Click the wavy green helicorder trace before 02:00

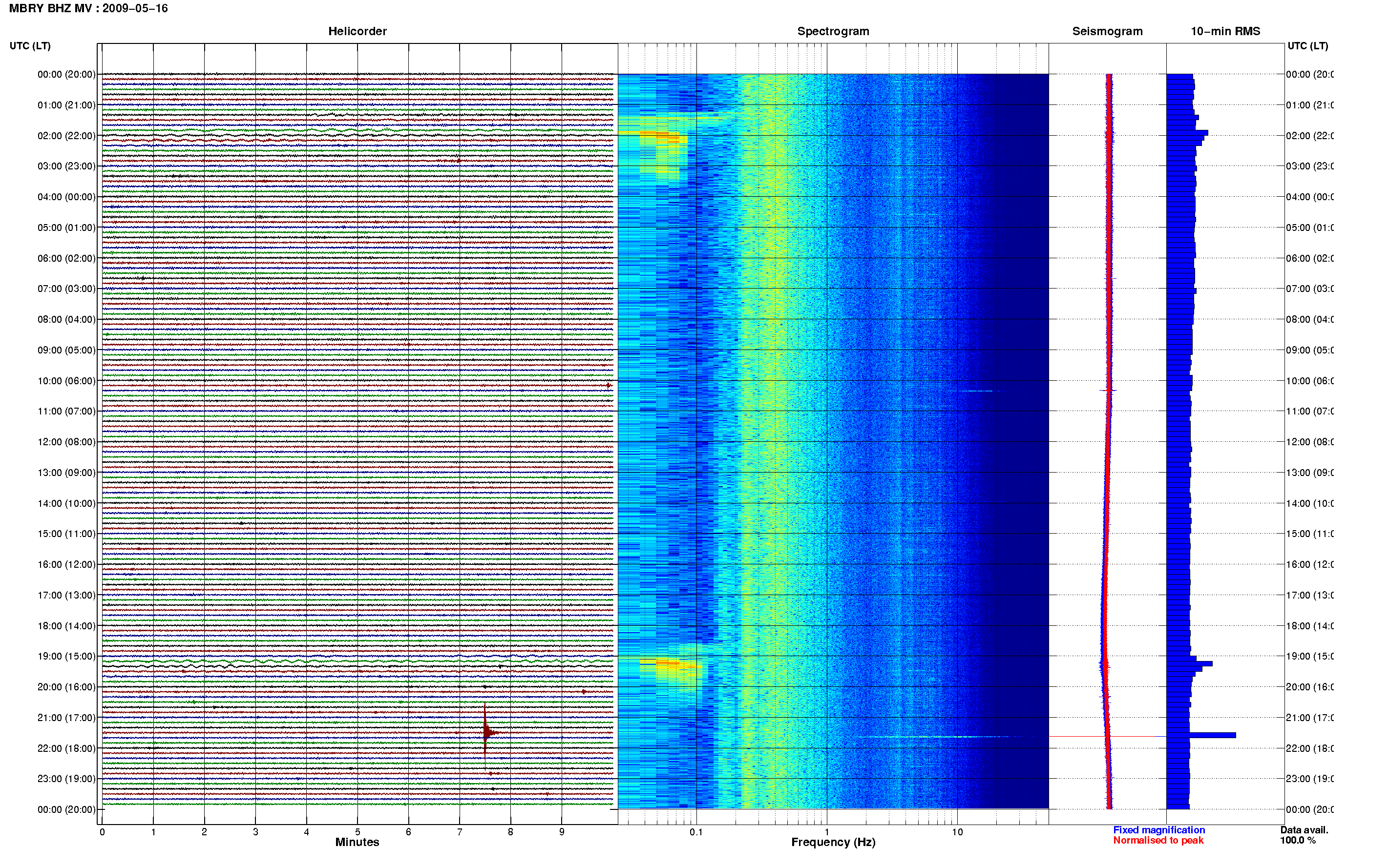(357, 130)
